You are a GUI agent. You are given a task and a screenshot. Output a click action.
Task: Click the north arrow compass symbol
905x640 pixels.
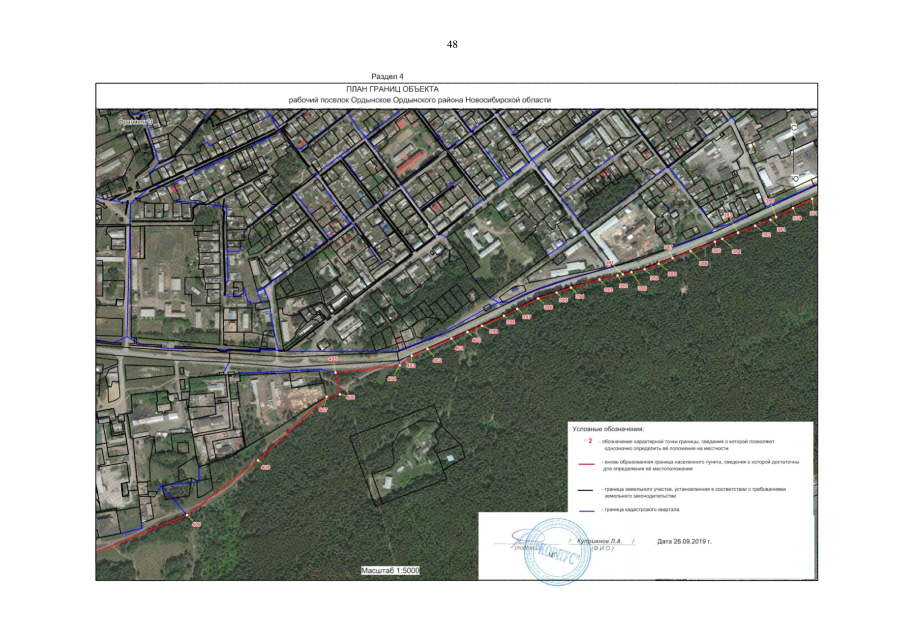click(794, 153)
